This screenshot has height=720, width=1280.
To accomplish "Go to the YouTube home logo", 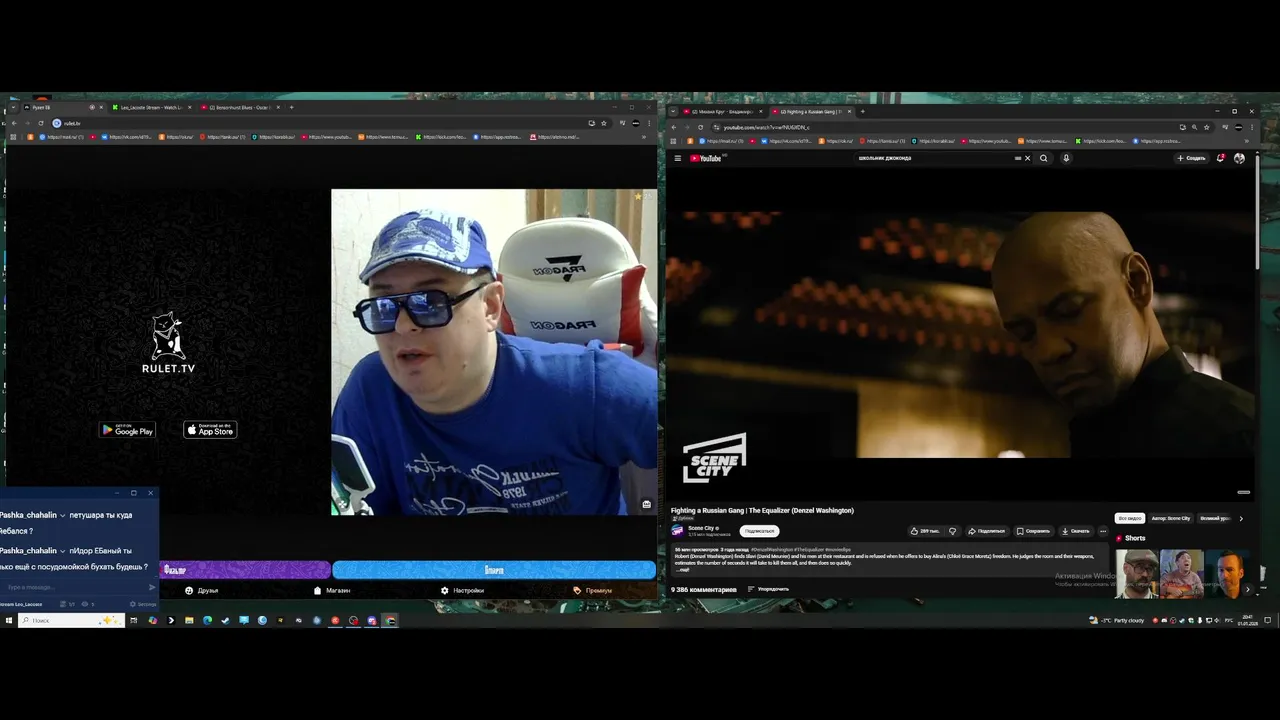I will [x=706, y=158].
